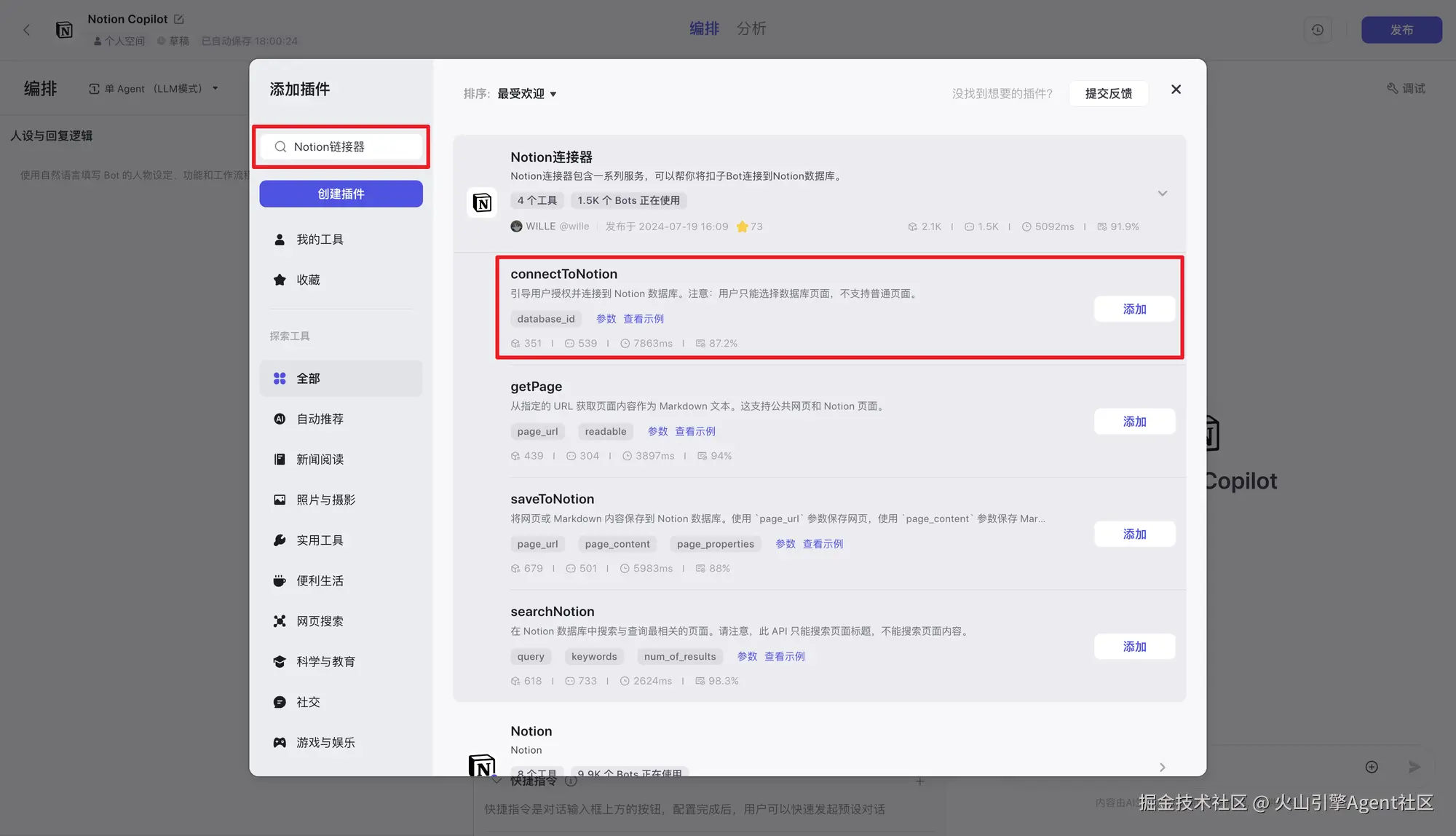This screenshot has height=836, width=1456.
Task: Select 自动推荐 category
Action: tap(319, 419)
